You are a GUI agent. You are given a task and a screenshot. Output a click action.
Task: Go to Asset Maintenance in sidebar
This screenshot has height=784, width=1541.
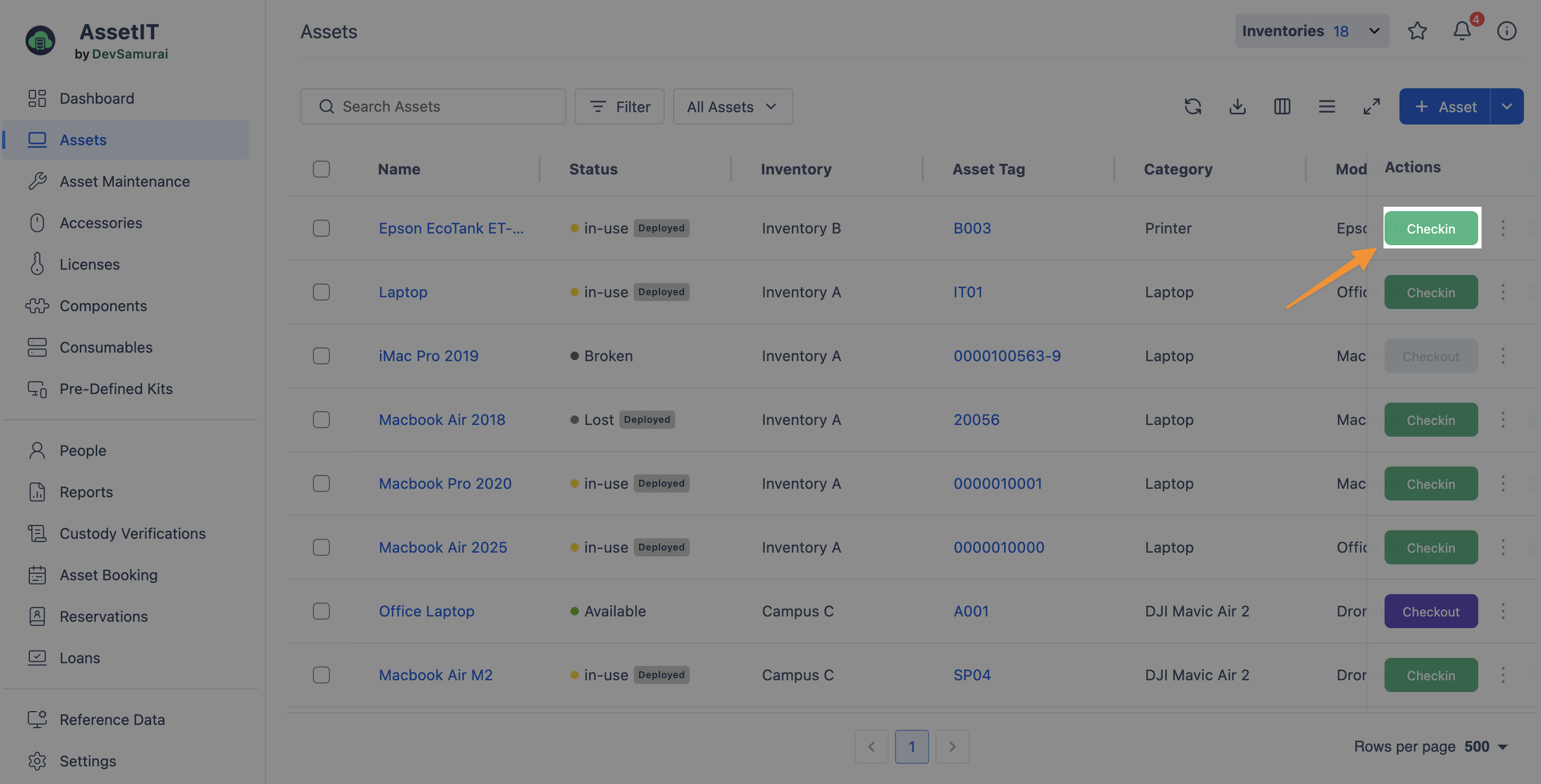[x=125, y=181]
